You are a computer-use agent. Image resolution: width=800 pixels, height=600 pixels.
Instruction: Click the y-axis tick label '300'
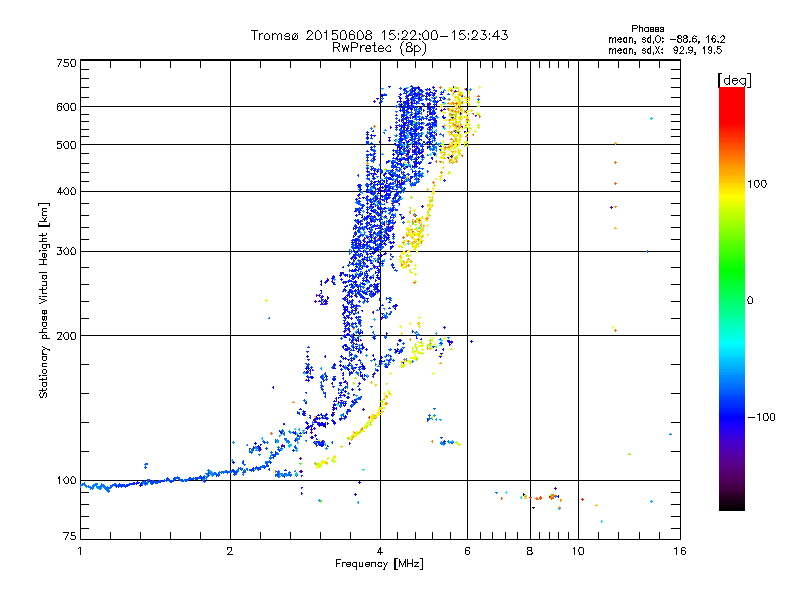tap(66, 252)
